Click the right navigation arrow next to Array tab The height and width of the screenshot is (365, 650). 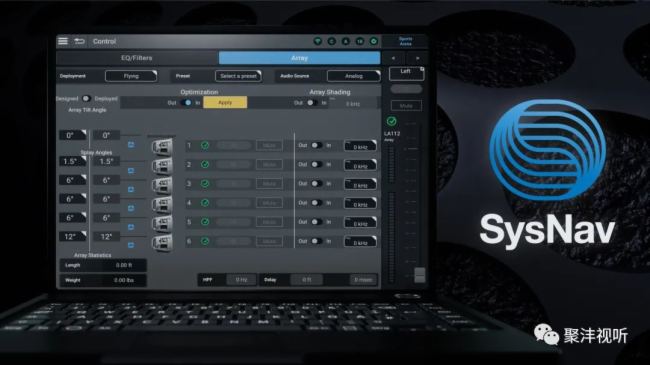tap(417, 58)
